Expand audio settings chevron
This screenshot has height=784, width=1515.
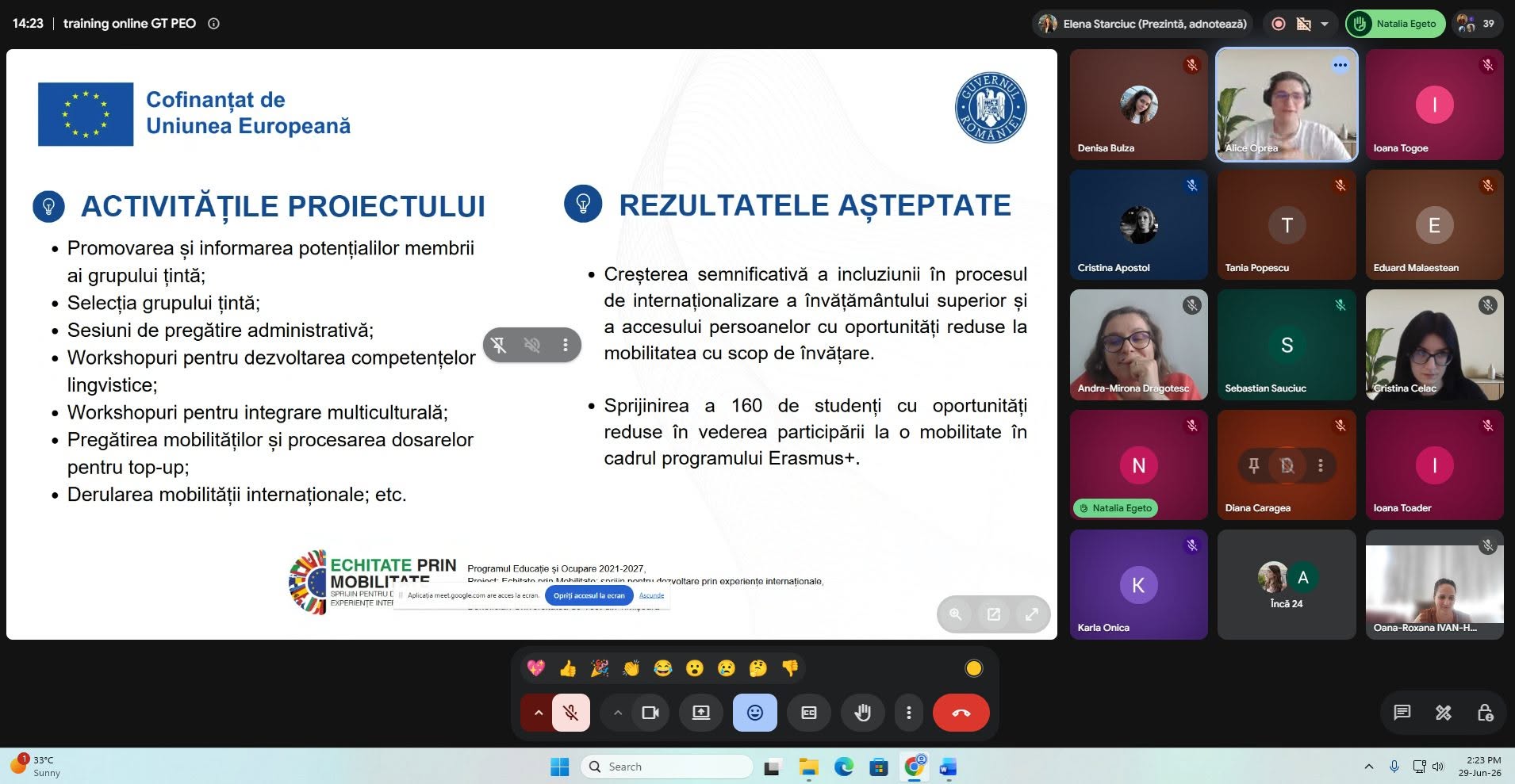[538, 713]
